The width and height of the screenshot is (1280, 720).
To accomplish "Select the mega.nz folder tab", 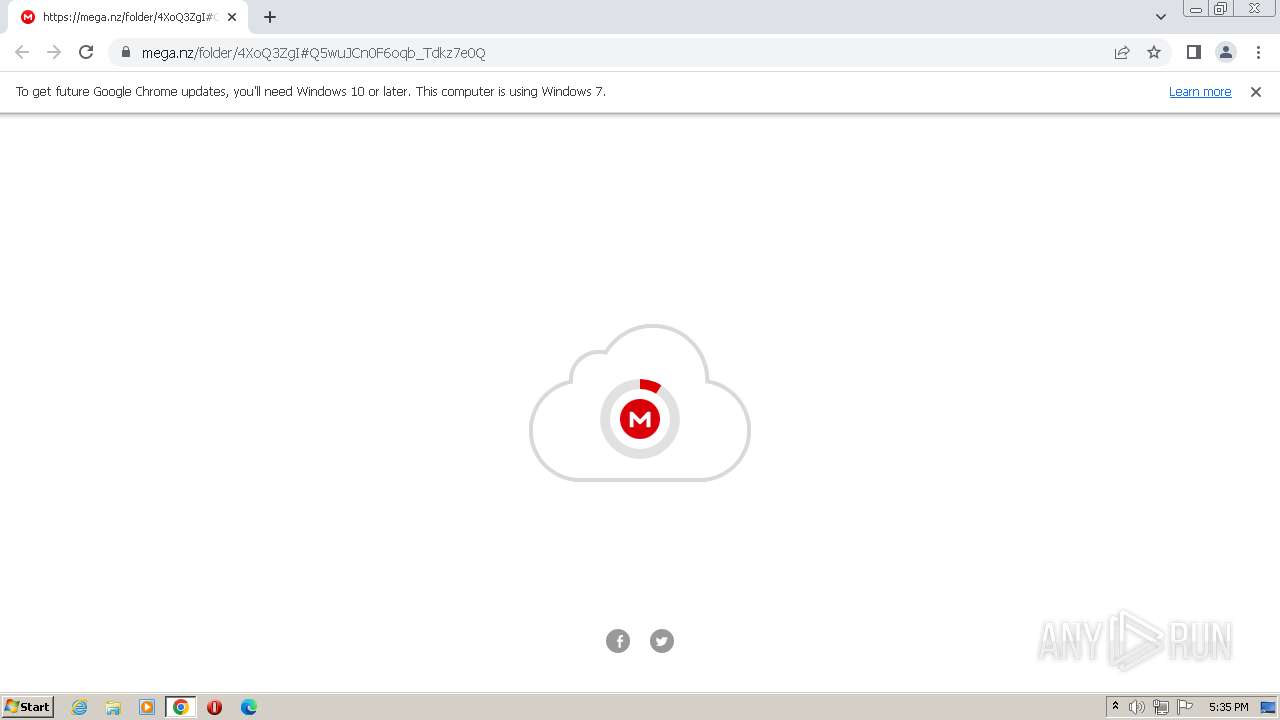I will [128, 17].
